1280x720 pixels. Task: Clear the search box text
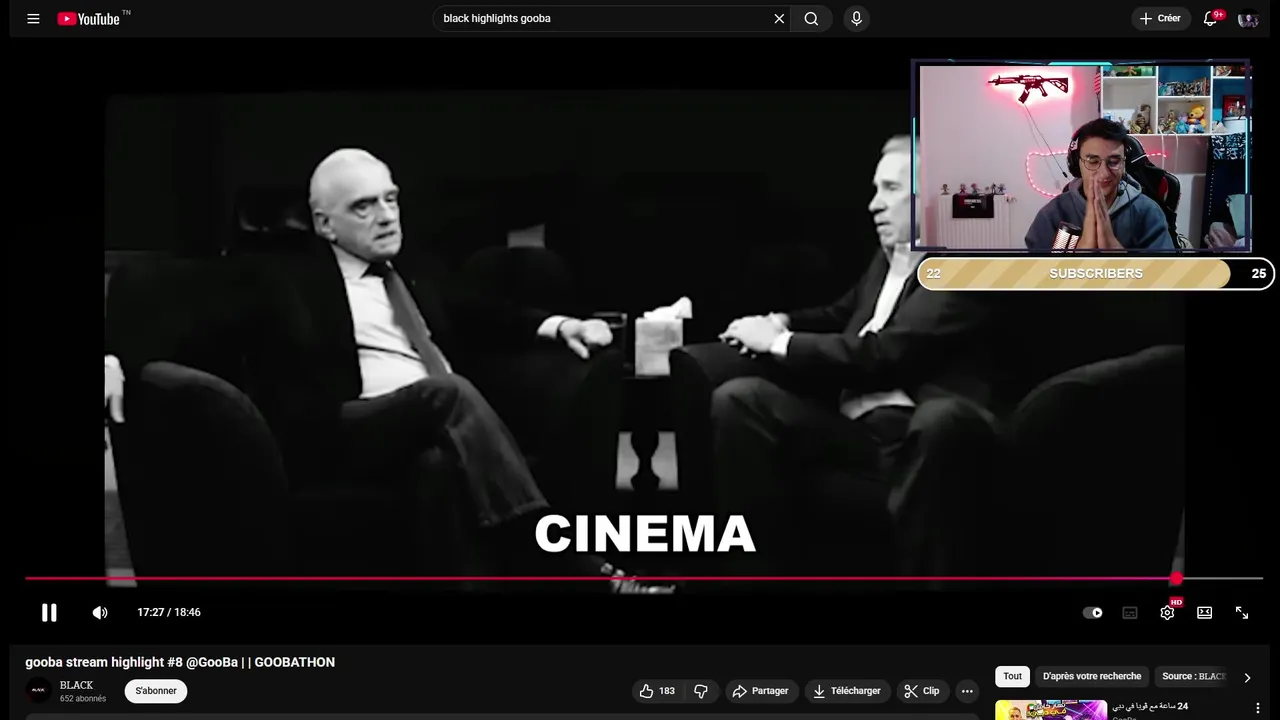(779, 18)
